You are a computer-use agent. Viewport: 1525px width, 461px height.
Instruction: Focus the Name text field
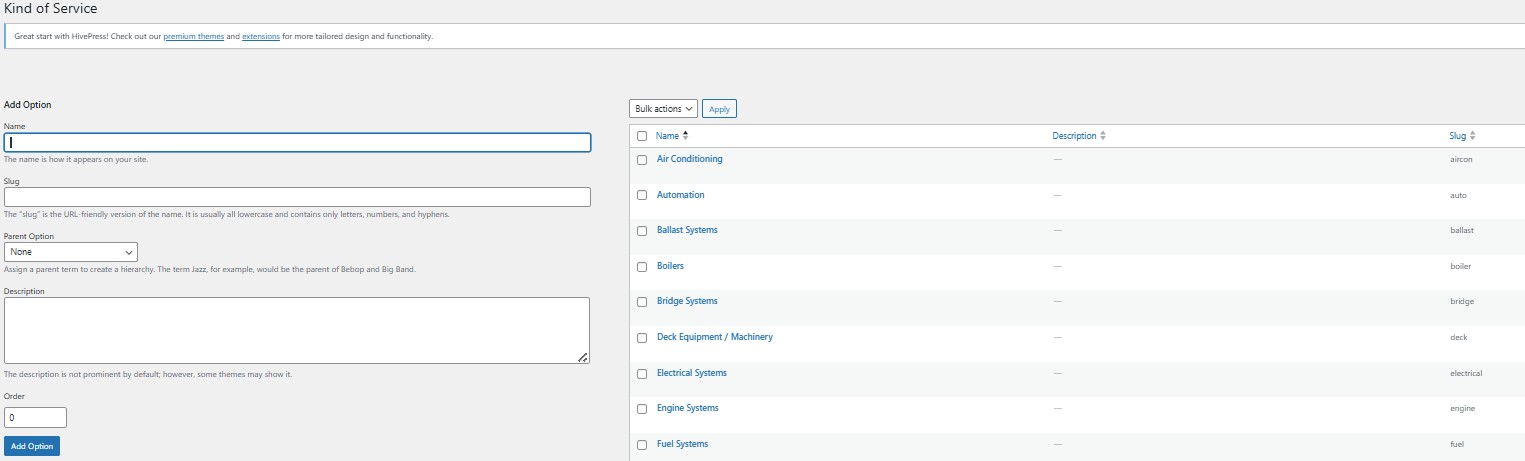click(x=297, y=143)
